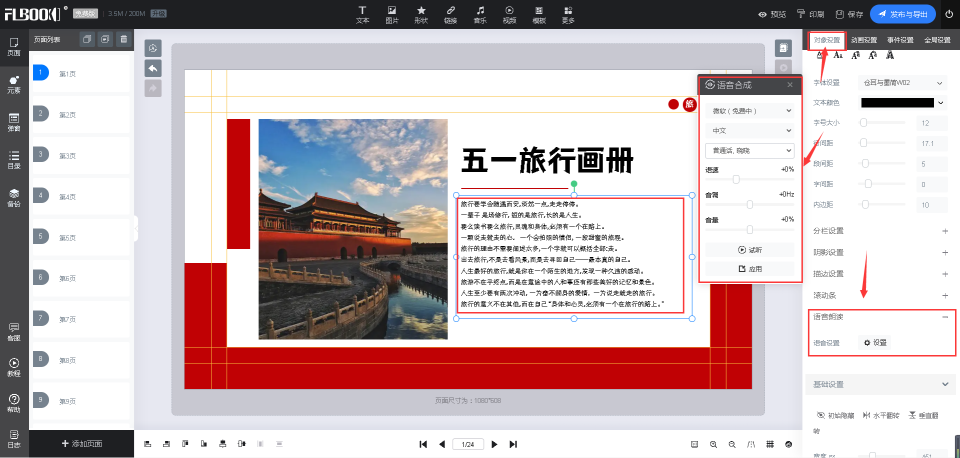Viewport: 960px width, 458px height.
Task: Click the Apply (应用) button in voice dialog
Action: coord(749,269)
